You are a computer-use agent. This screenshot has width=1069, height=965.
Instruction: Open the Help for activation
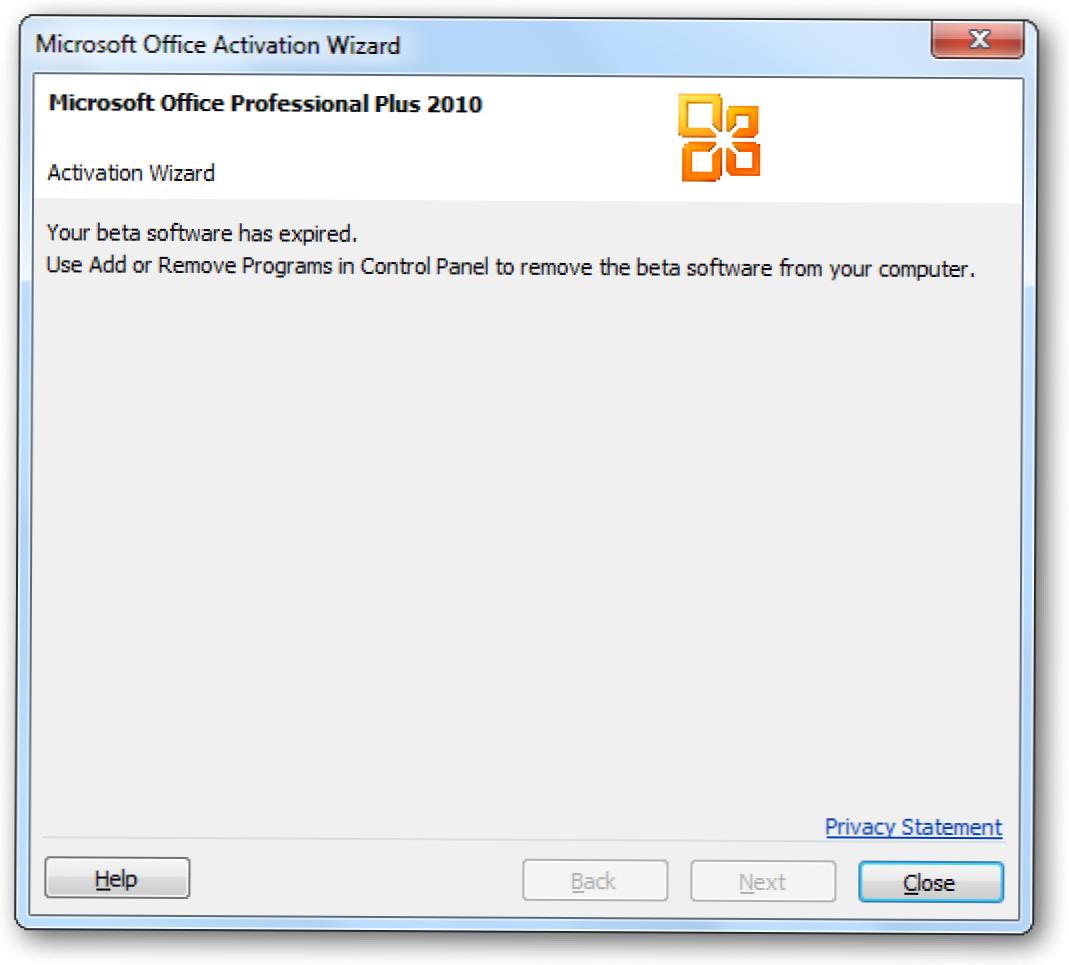point(117,880)
